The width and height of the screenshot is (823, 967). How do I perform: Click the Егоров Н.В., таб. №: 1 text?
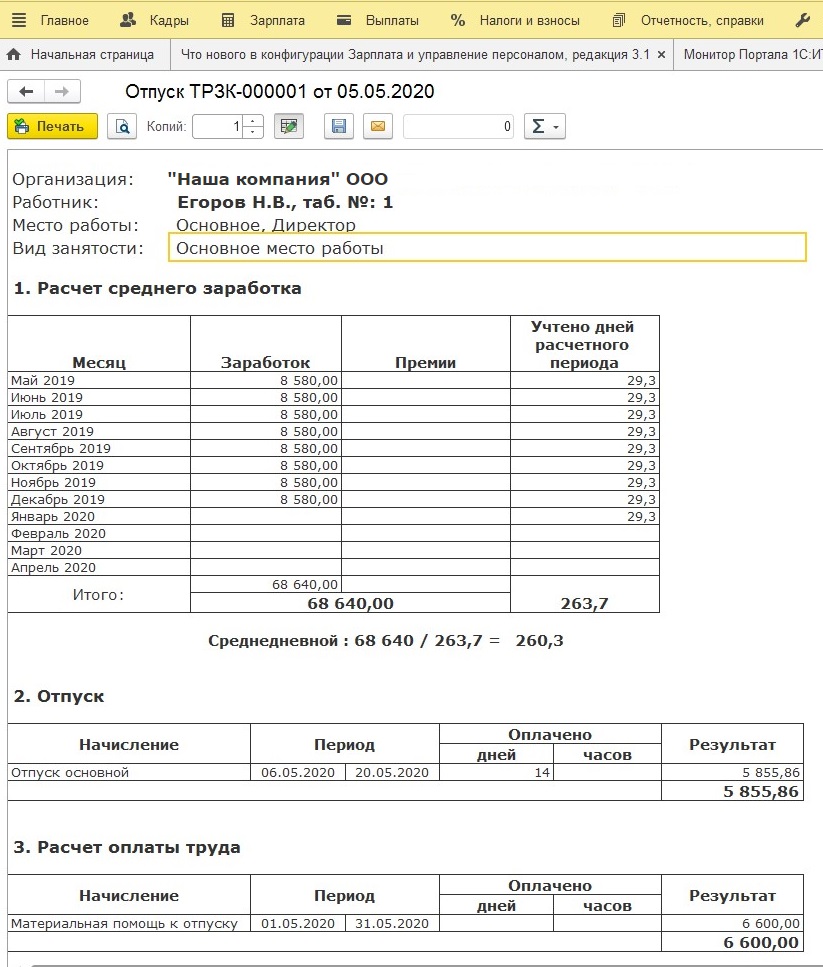point(285,202)
